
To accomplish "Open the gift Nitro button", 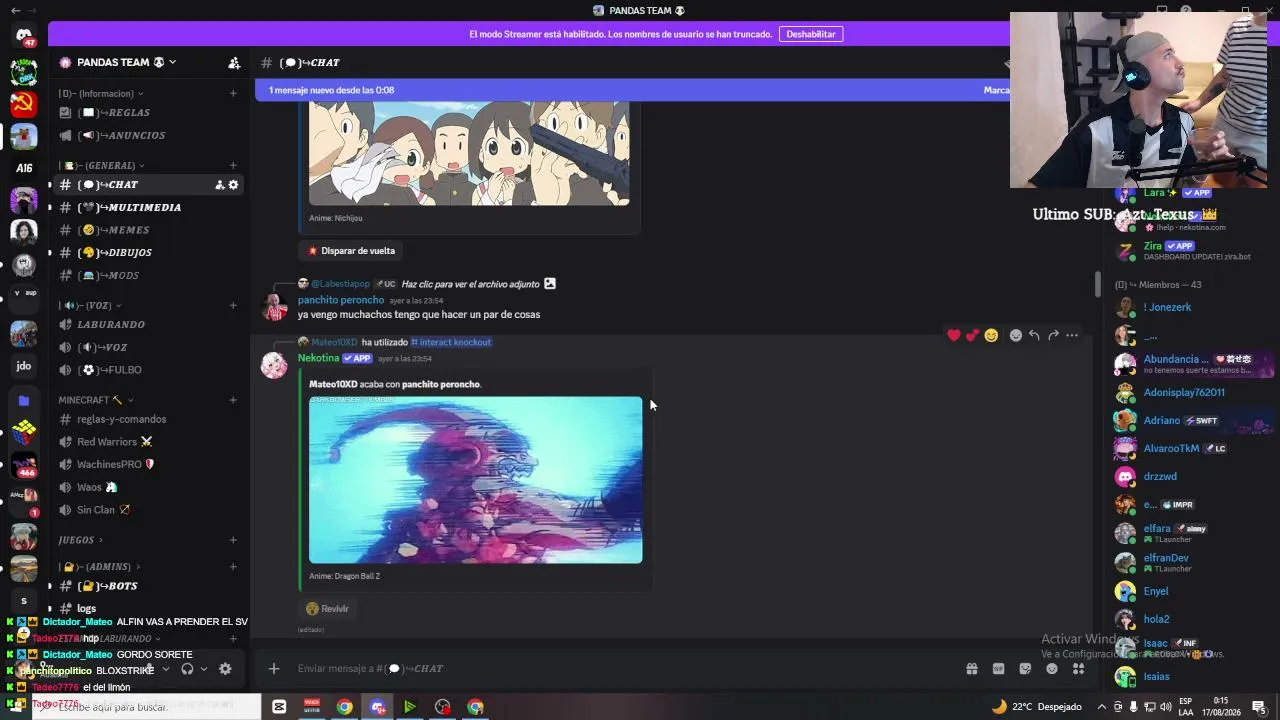I will pos(971,669).
